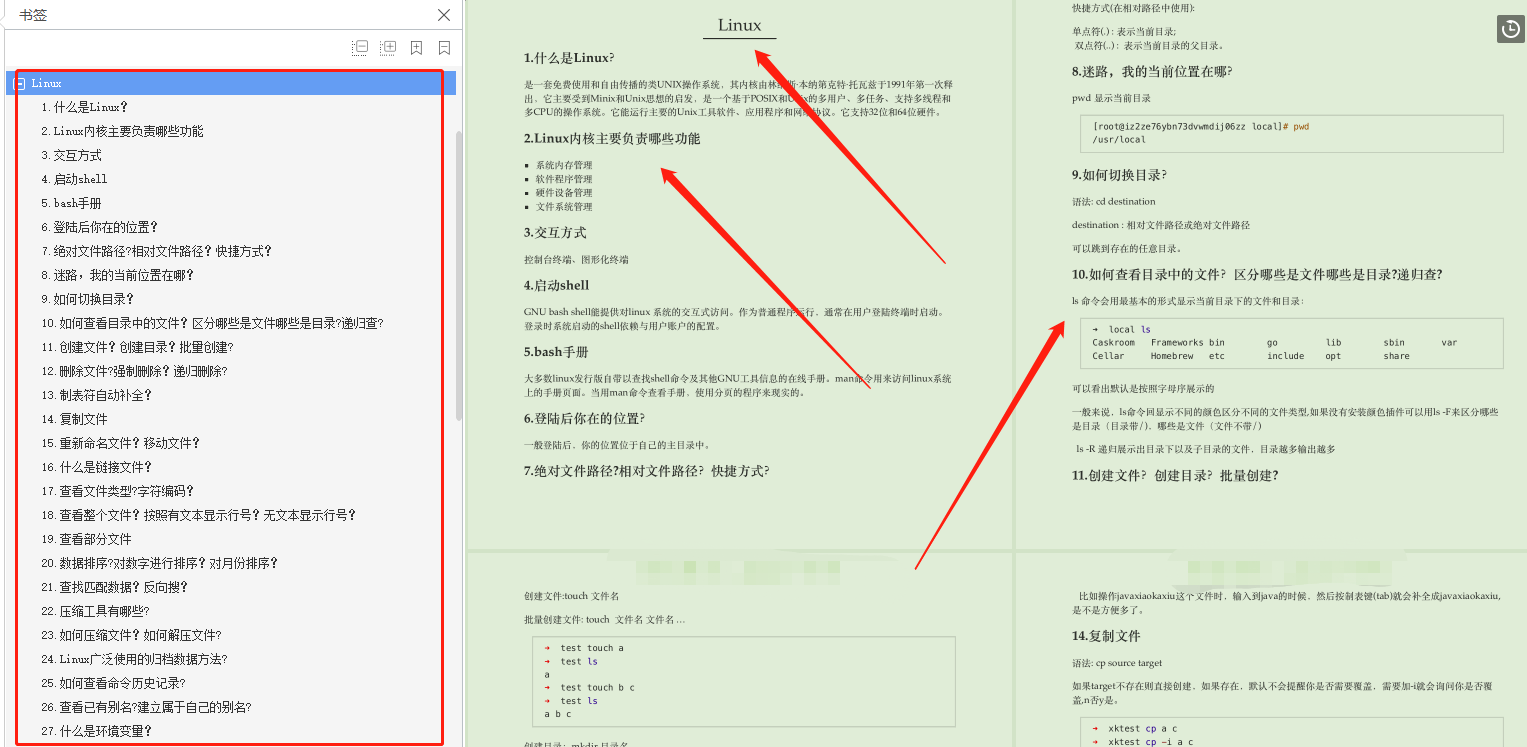Click page heading 8.迷路,我的当前位置在哪?
1527x747 pixels.
(1152, 72)
